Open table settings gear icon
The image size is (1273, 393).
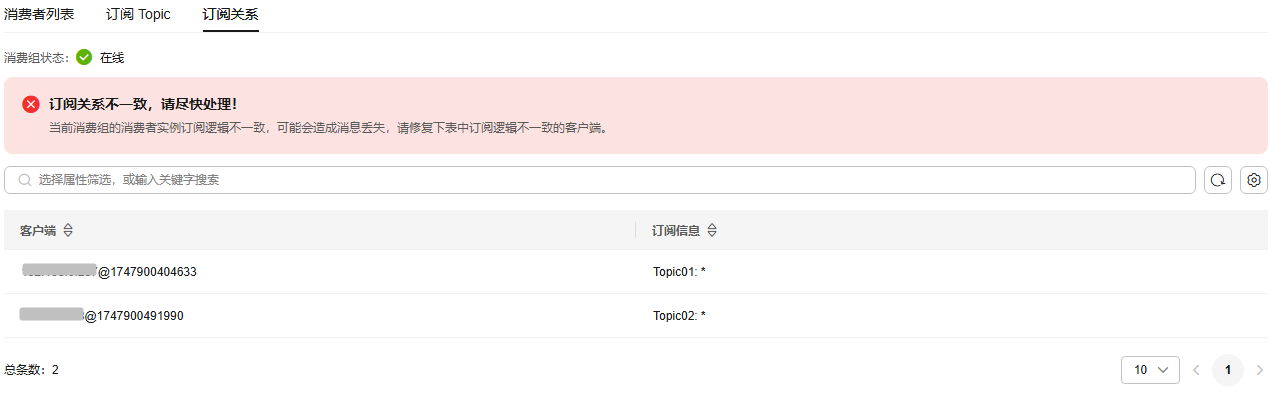click(1254, 180)
